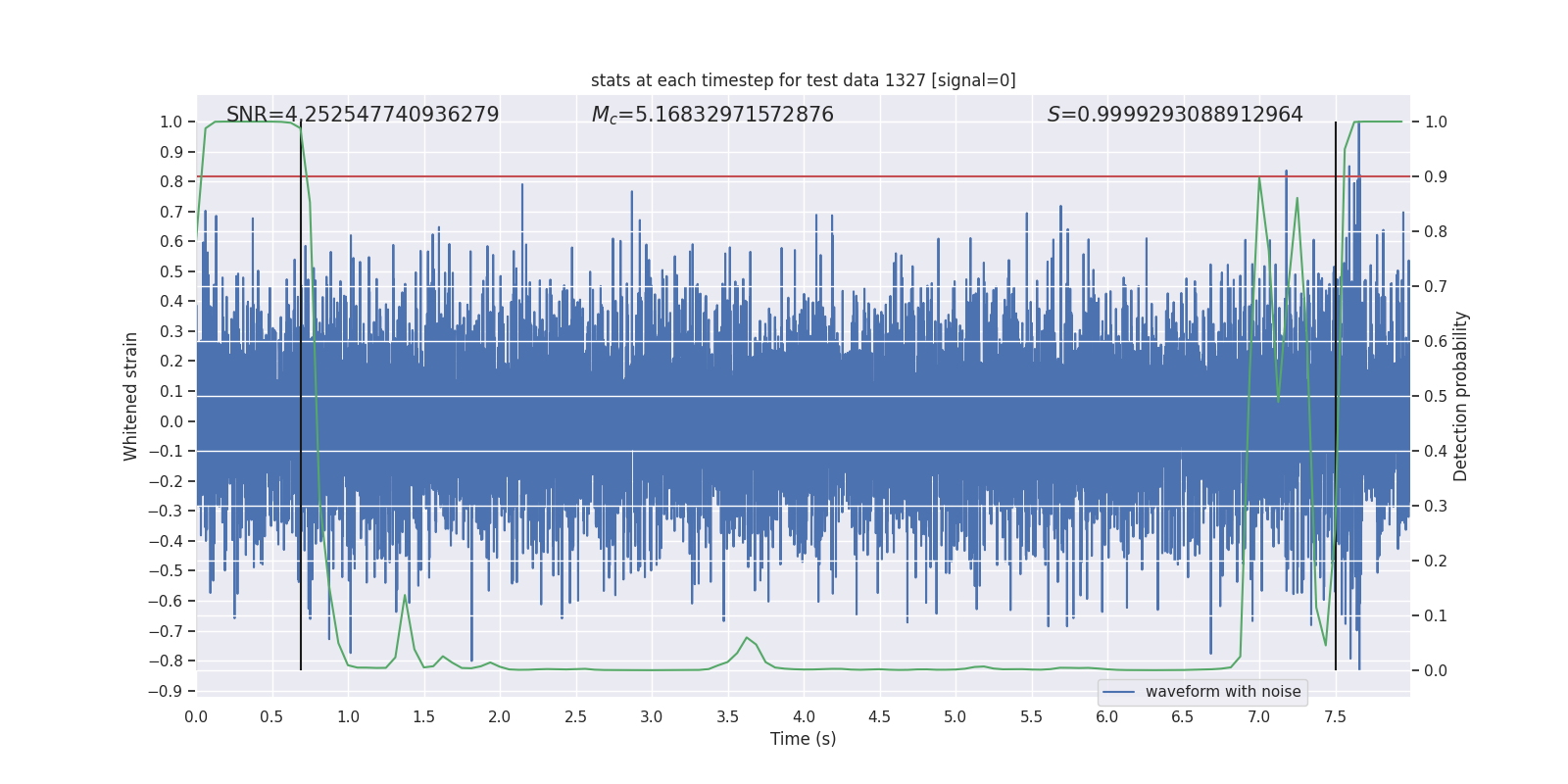Click the blue line swatch in legend
The image size is (1568, 784).
coord(1118,692)
